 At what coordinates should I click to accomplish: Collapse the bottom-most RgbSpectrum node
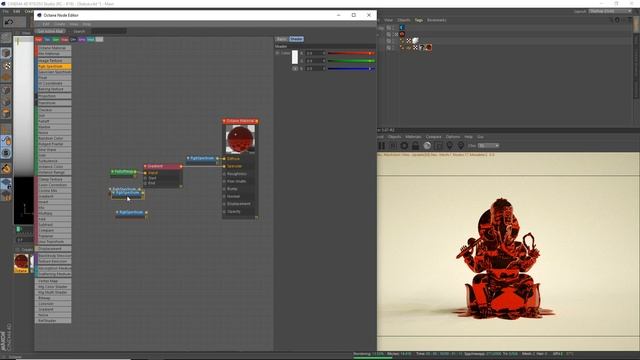click(x=117, y=212)
